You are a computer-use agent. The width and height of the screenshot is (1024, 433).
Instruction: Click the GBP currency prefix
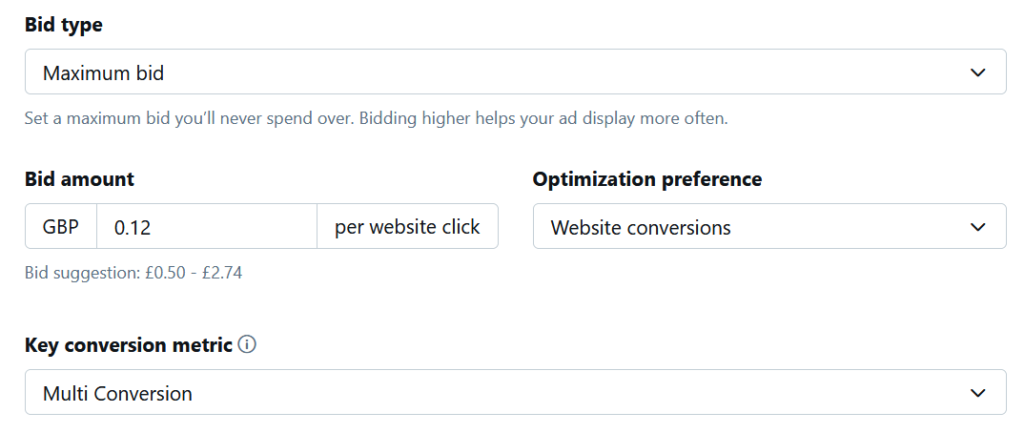point(61,227)
